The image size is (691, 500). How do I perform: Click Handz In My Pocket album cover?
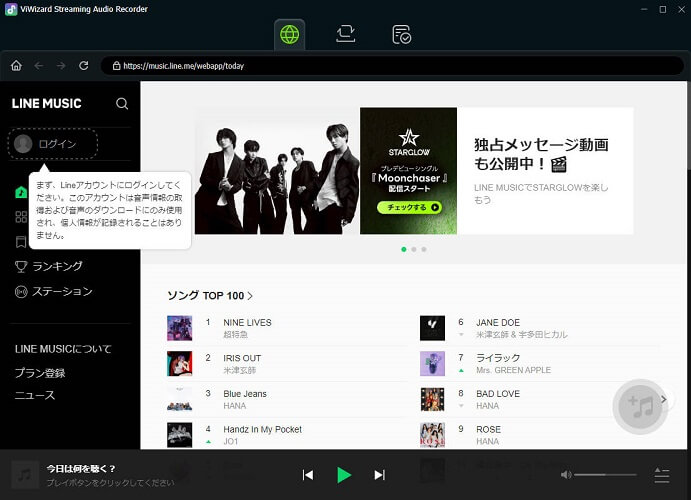(179, 435)
